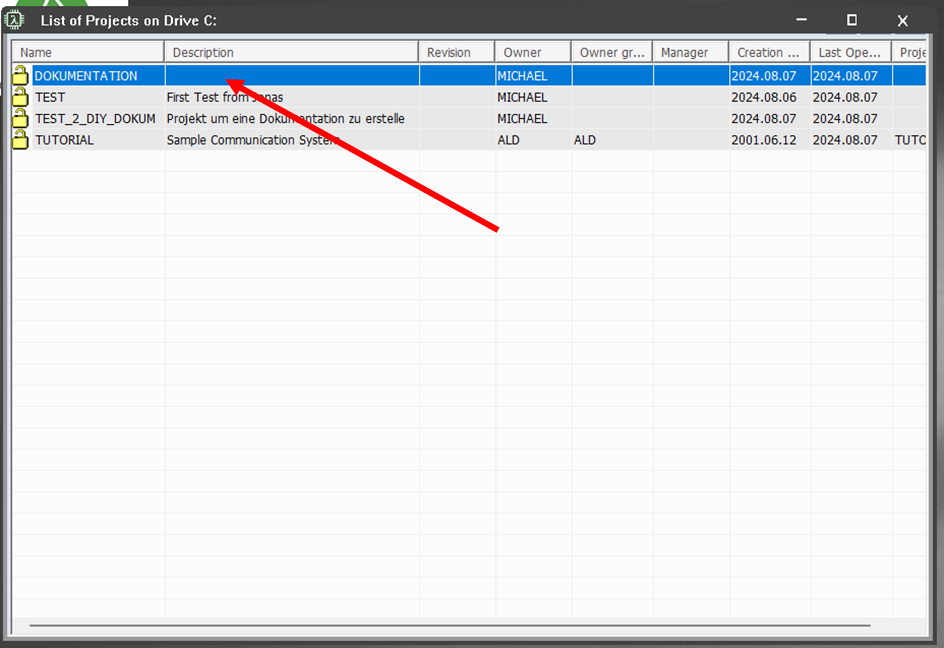944x648 pixels.
Task: Click the application icon in title bar
Action: (x=15, y=20)
